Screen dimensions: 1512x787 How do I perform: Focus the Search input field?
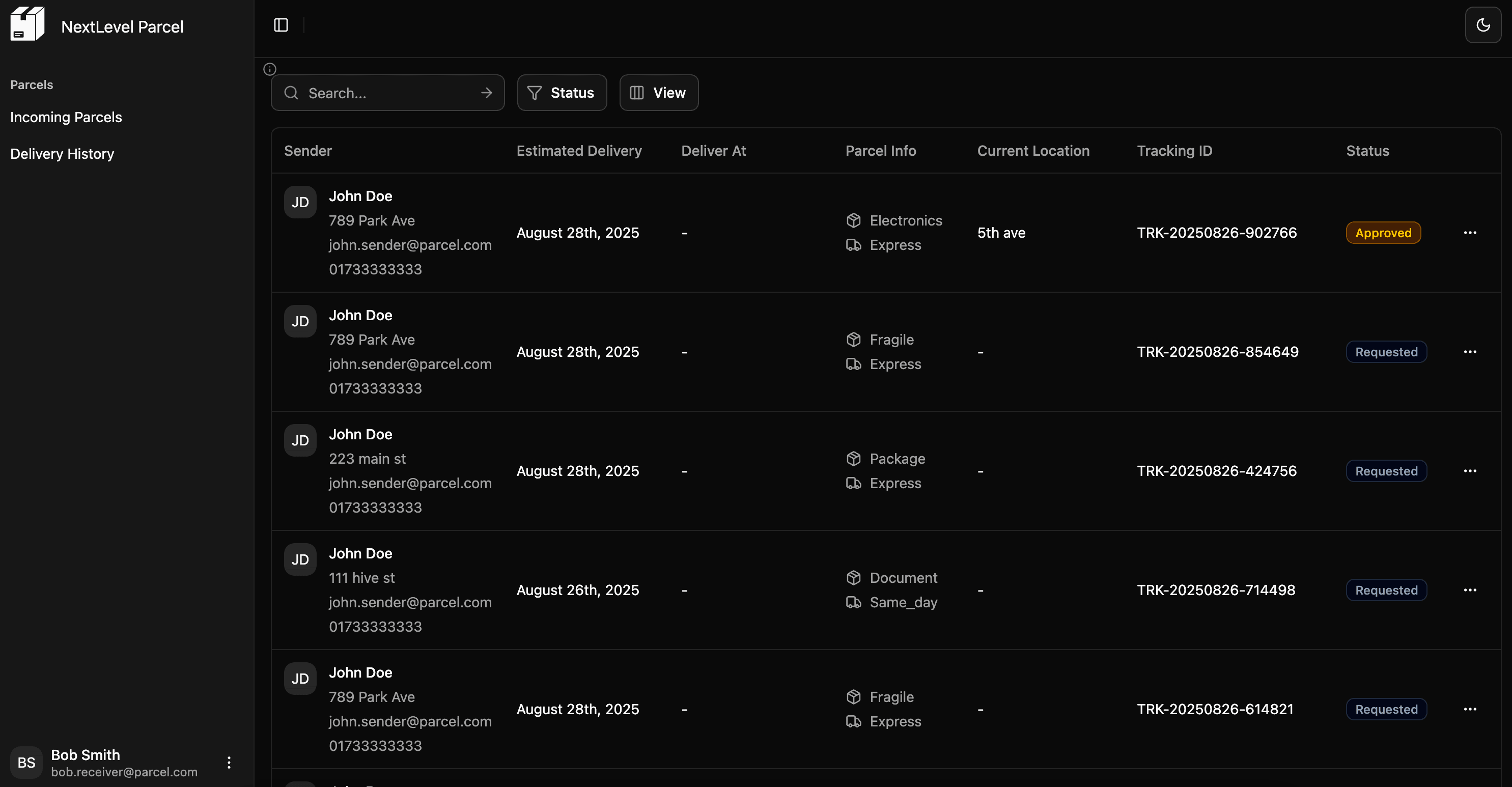pos(387,93)
